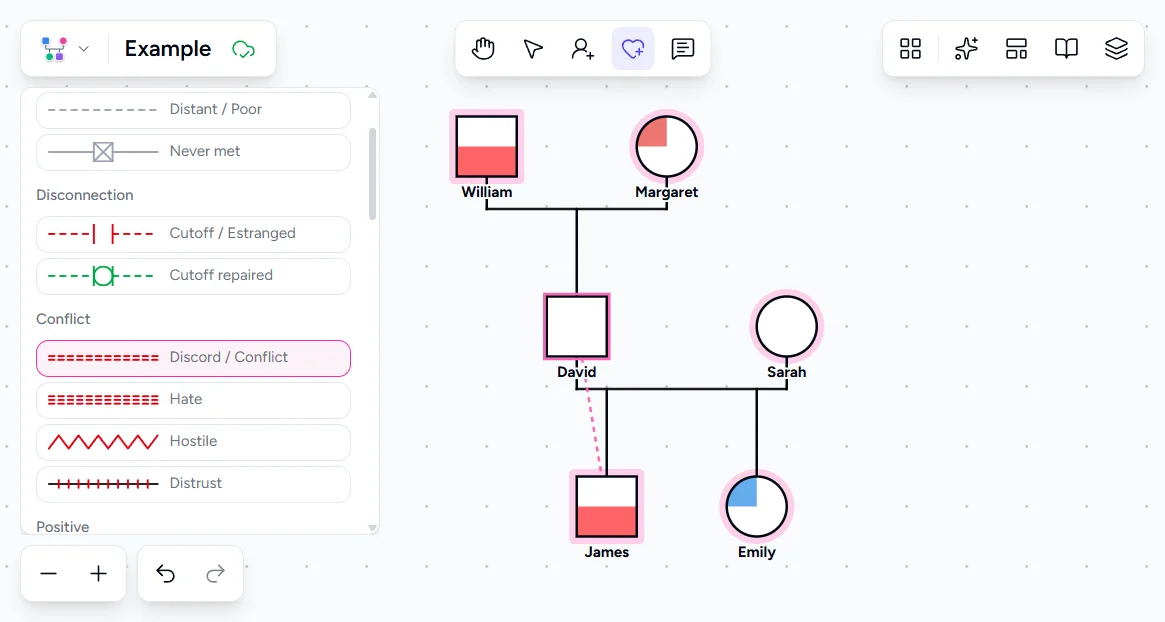This screenshot has height=622, width=1165.
Task: Click the cloud saved sync icon
Action: click(x=244, y=50)
